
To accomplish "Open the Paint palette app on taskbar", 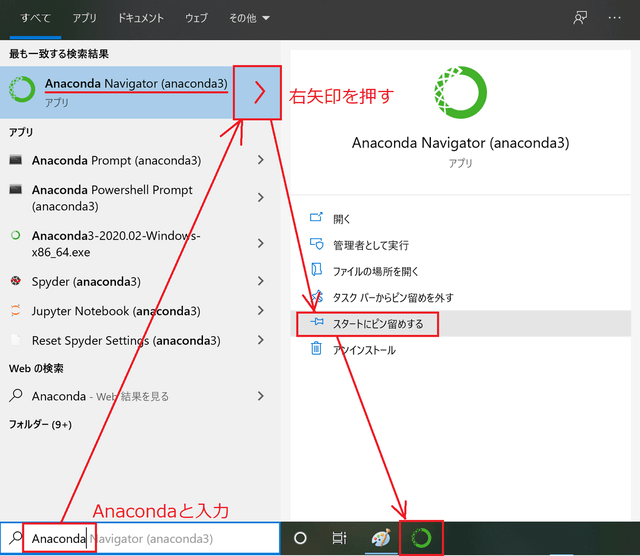I will tap(381, 538).
